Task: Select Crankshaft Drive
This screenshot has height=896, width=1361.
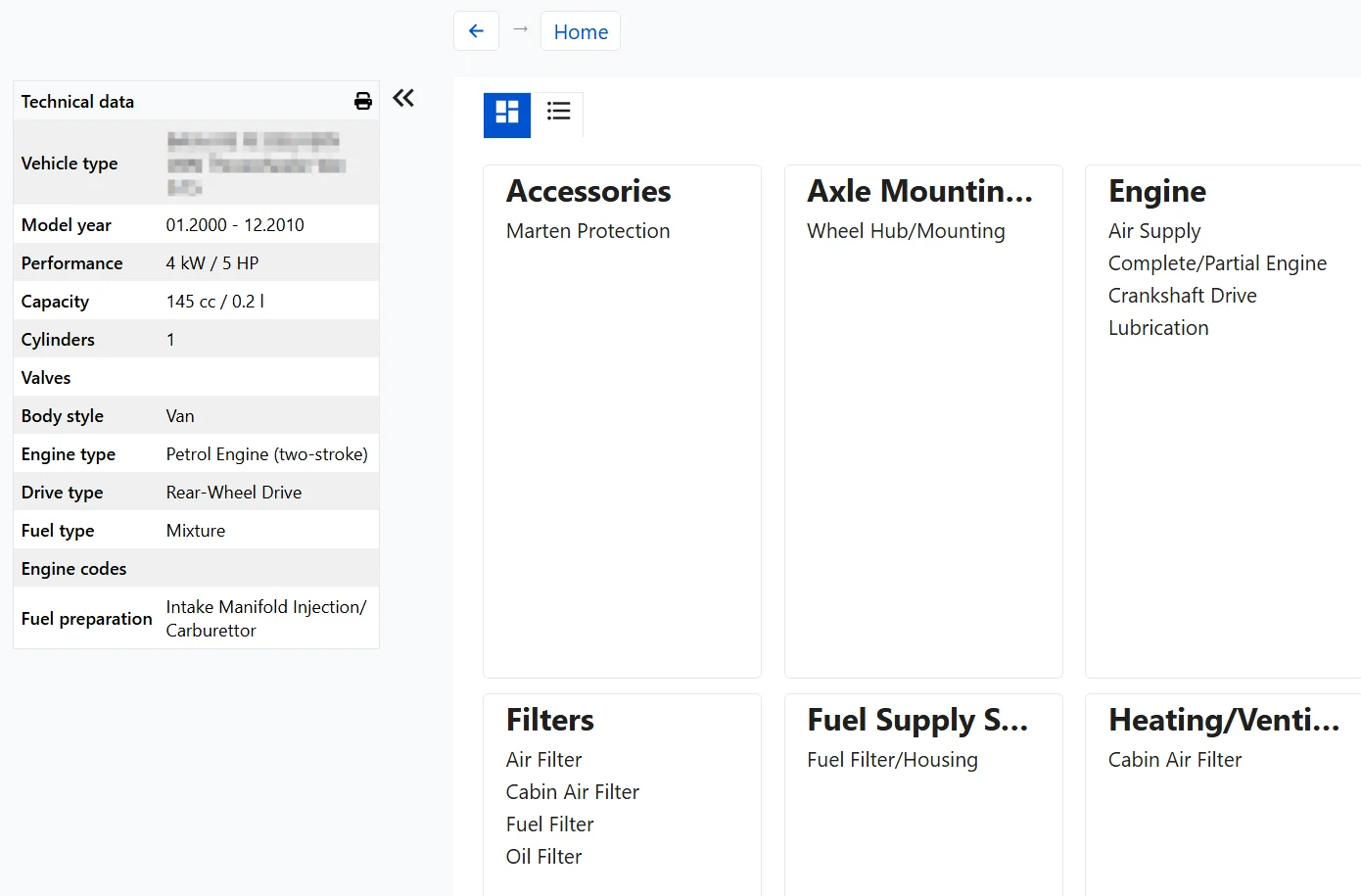Action: coord(1182,296)
